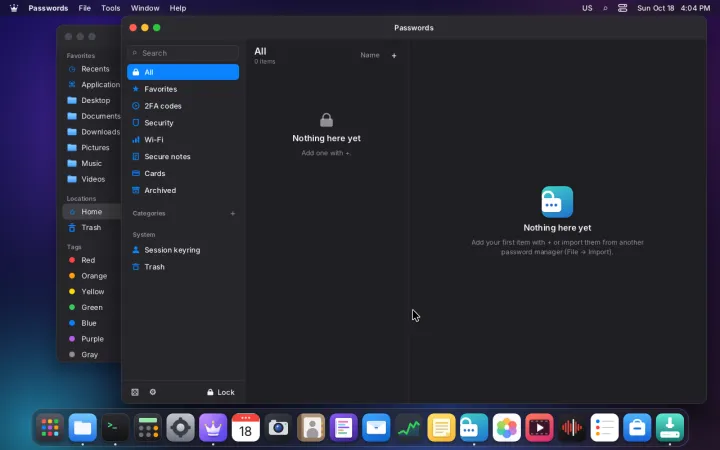Open Trash in Files window
Viewport: 720px width, 450px height.
coord(91,227)
